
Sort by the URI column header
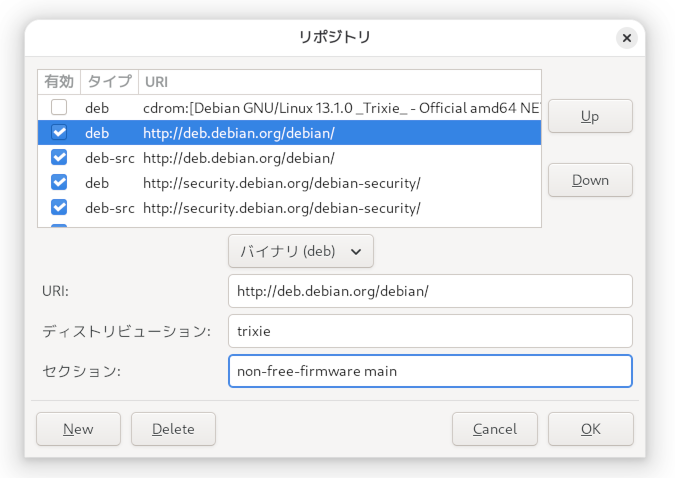338,81
